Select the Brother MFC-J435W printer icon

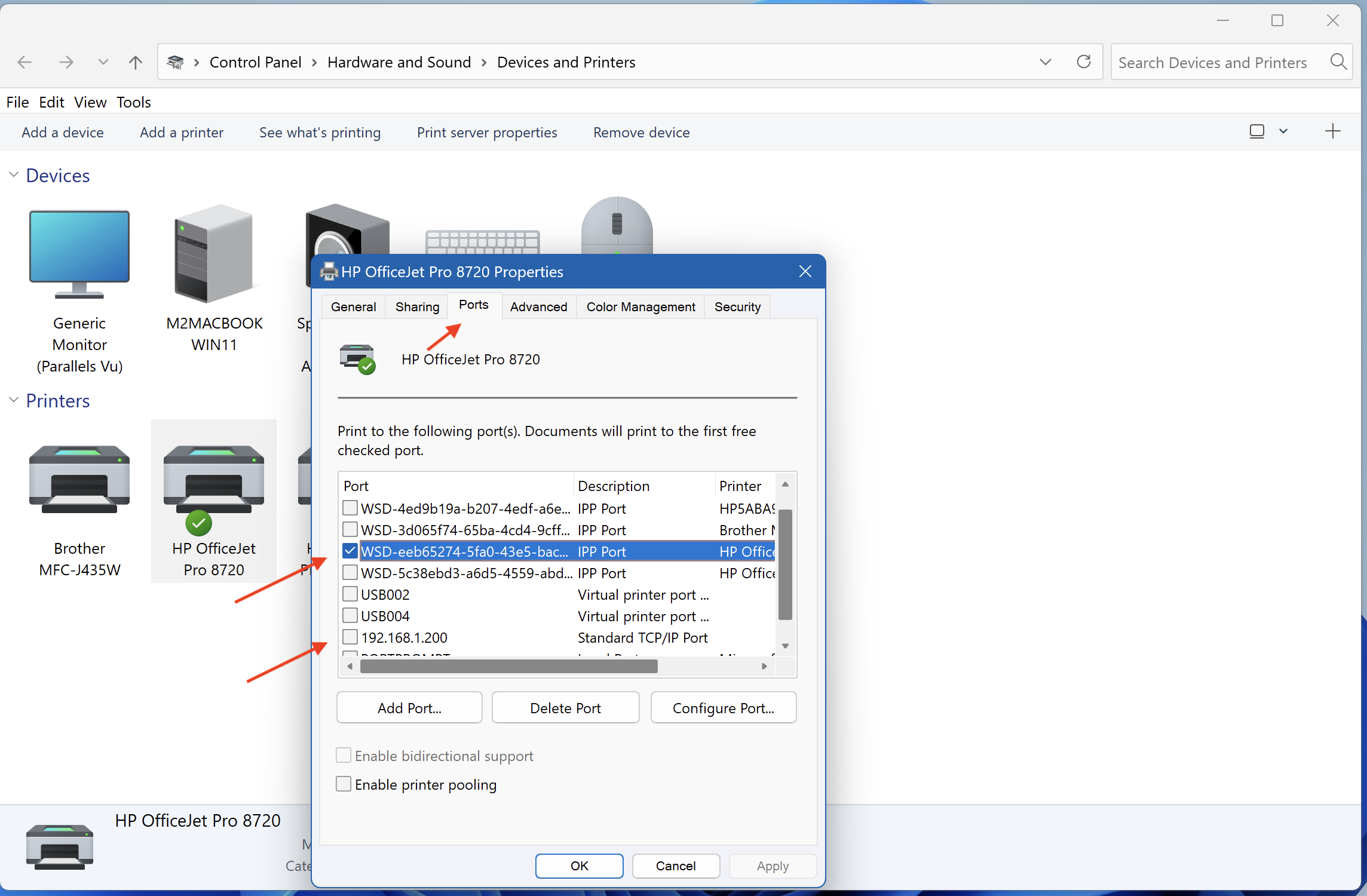[x=79, y=479]
